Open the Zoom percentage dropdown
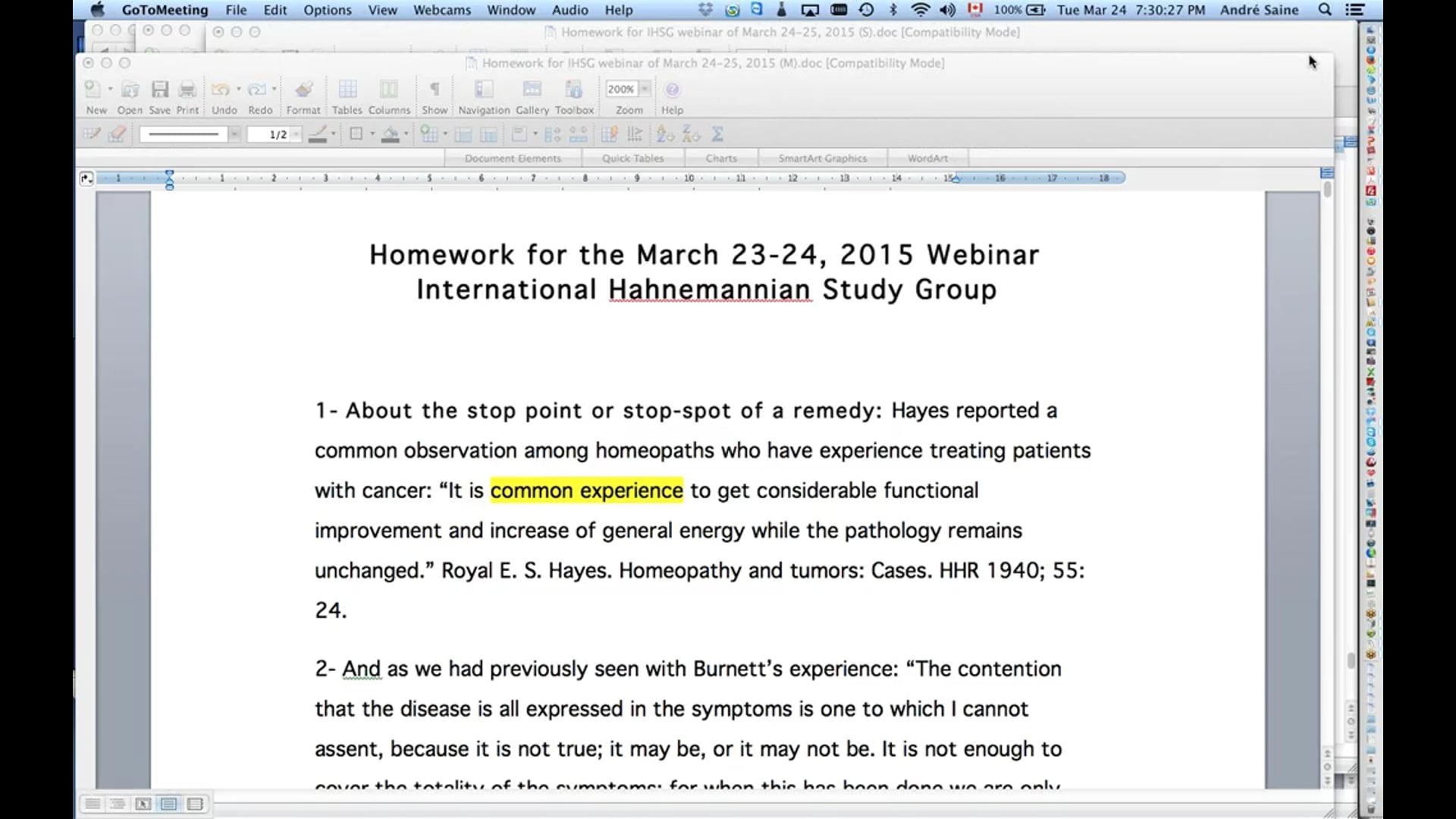1456x819 pixels. [645, 89]
